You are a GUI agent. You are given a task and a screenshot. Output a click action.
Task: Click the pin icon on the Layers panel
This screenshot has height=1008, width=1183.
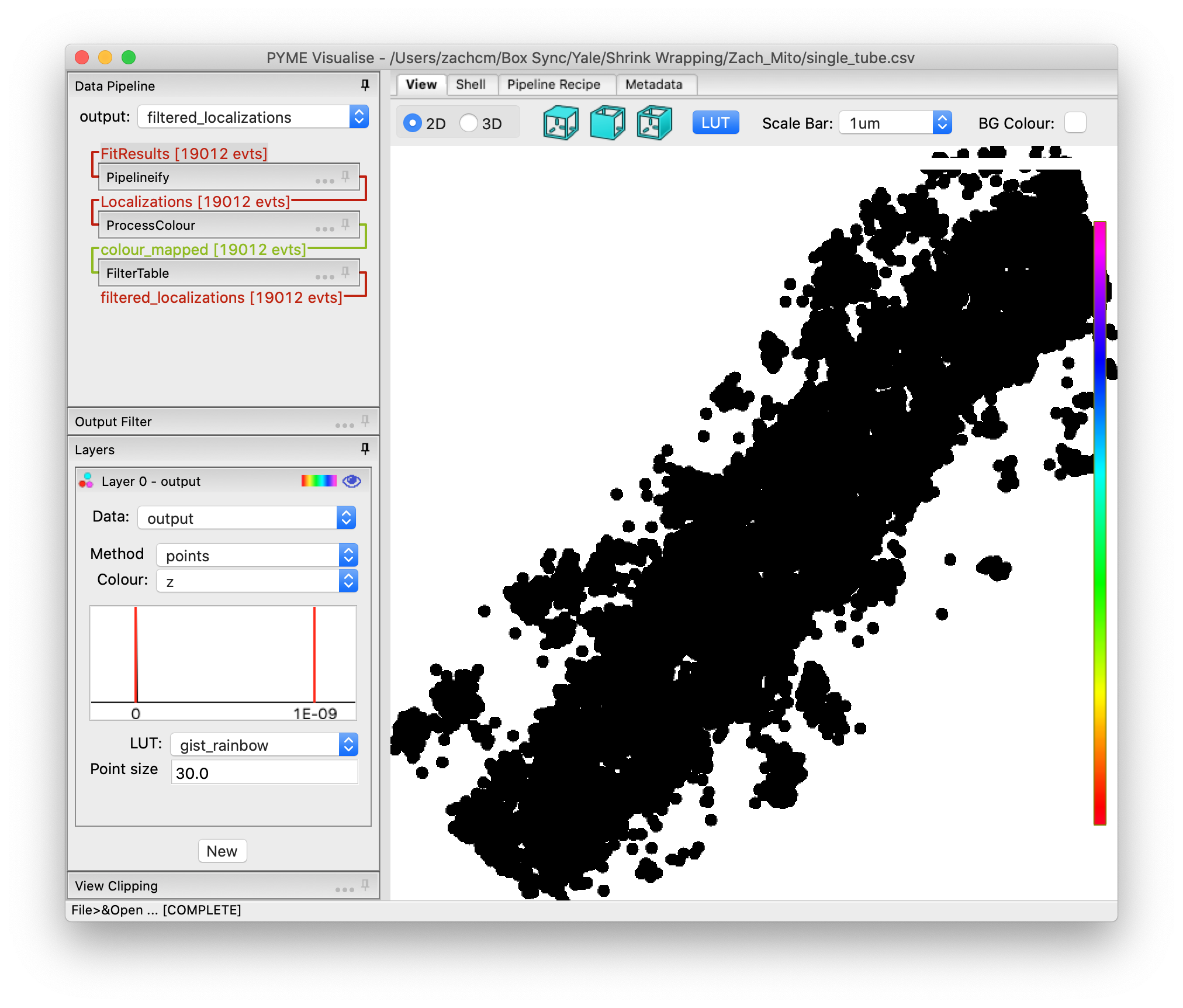[365, 449]
